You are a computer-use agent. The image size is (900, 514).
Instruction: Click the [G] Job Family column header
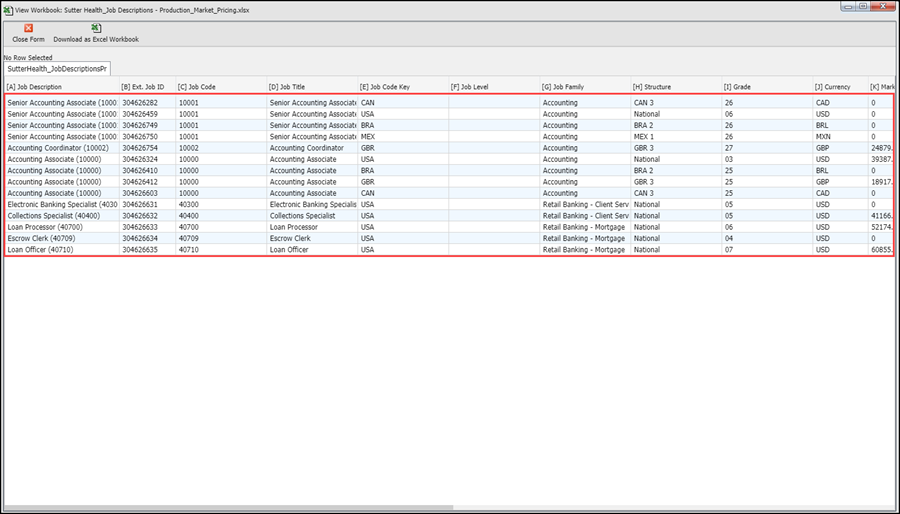[585, 87]
